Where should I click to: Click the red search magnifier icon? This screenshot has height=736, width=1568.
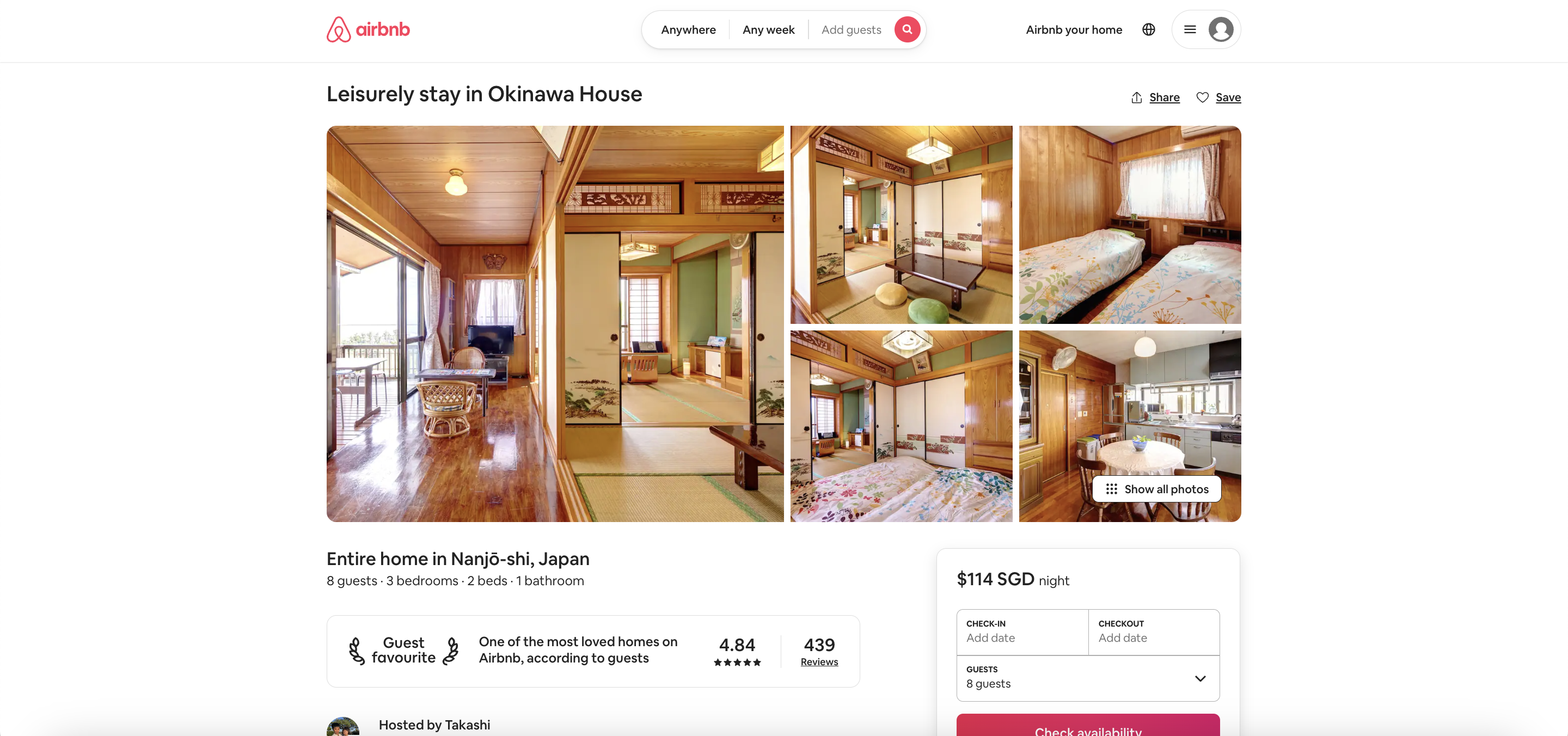point(906,29)
